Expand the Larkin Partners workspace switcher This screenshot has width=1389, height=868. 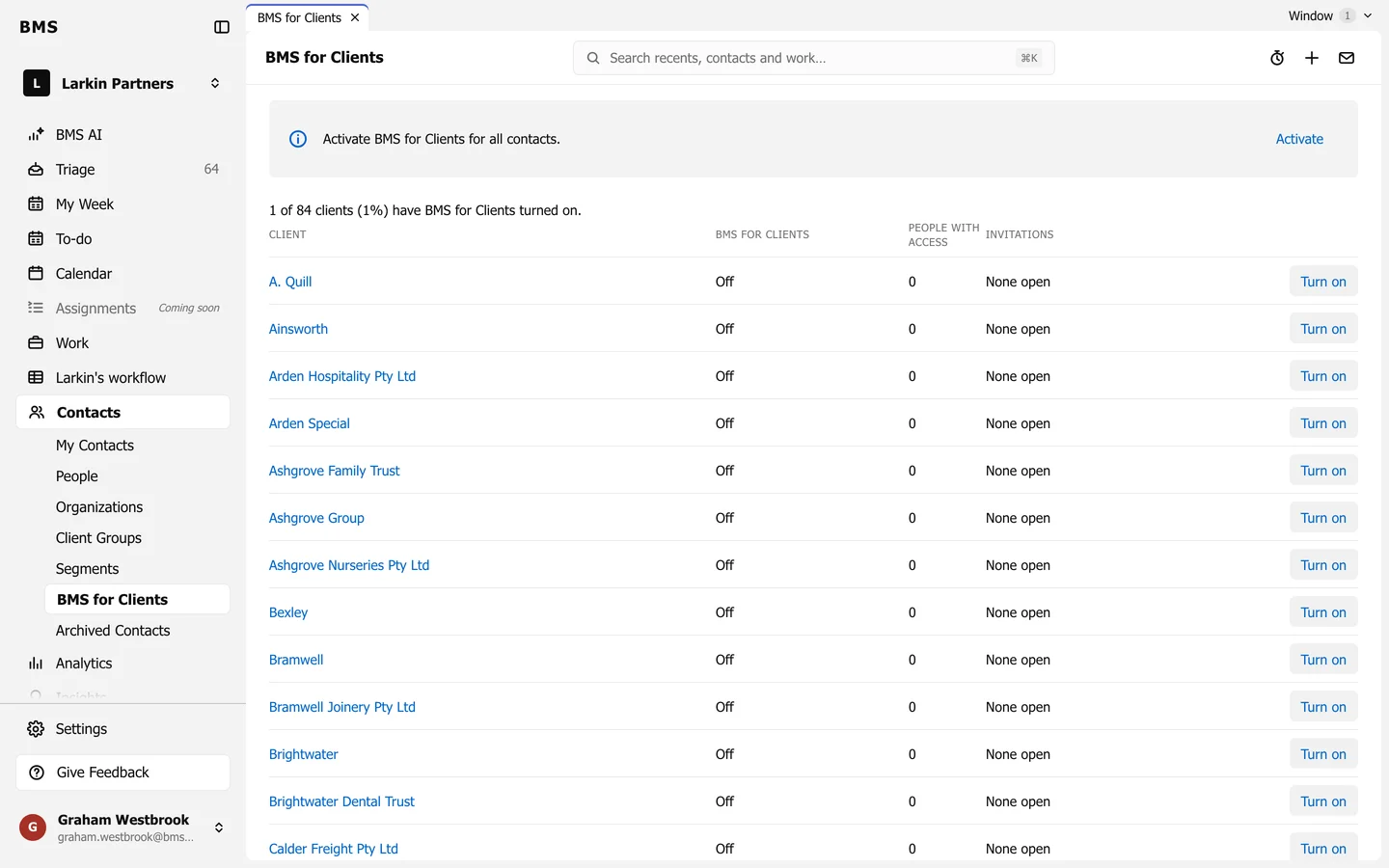coord(123,83)
